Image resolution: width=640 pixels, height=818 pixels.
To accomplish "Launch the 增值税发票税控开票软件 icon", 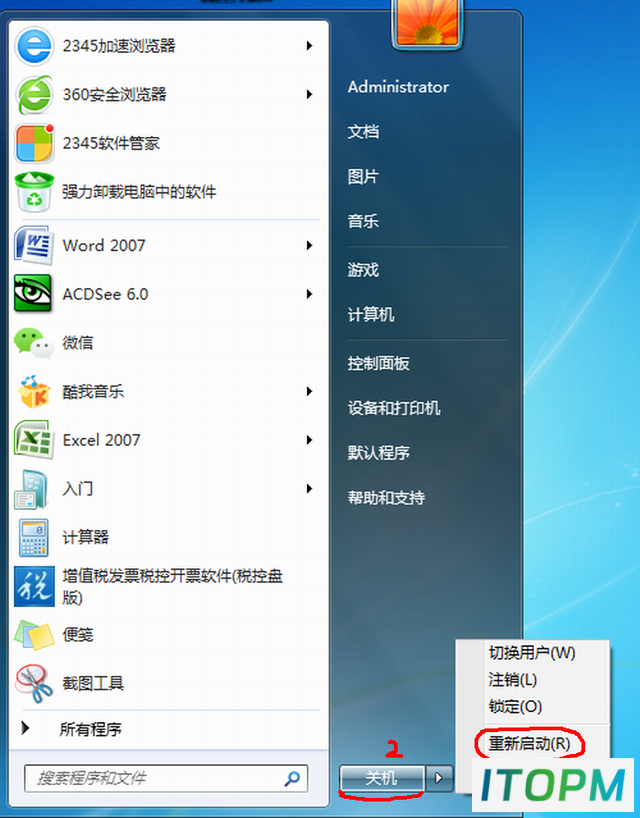I will pos(34,586).
